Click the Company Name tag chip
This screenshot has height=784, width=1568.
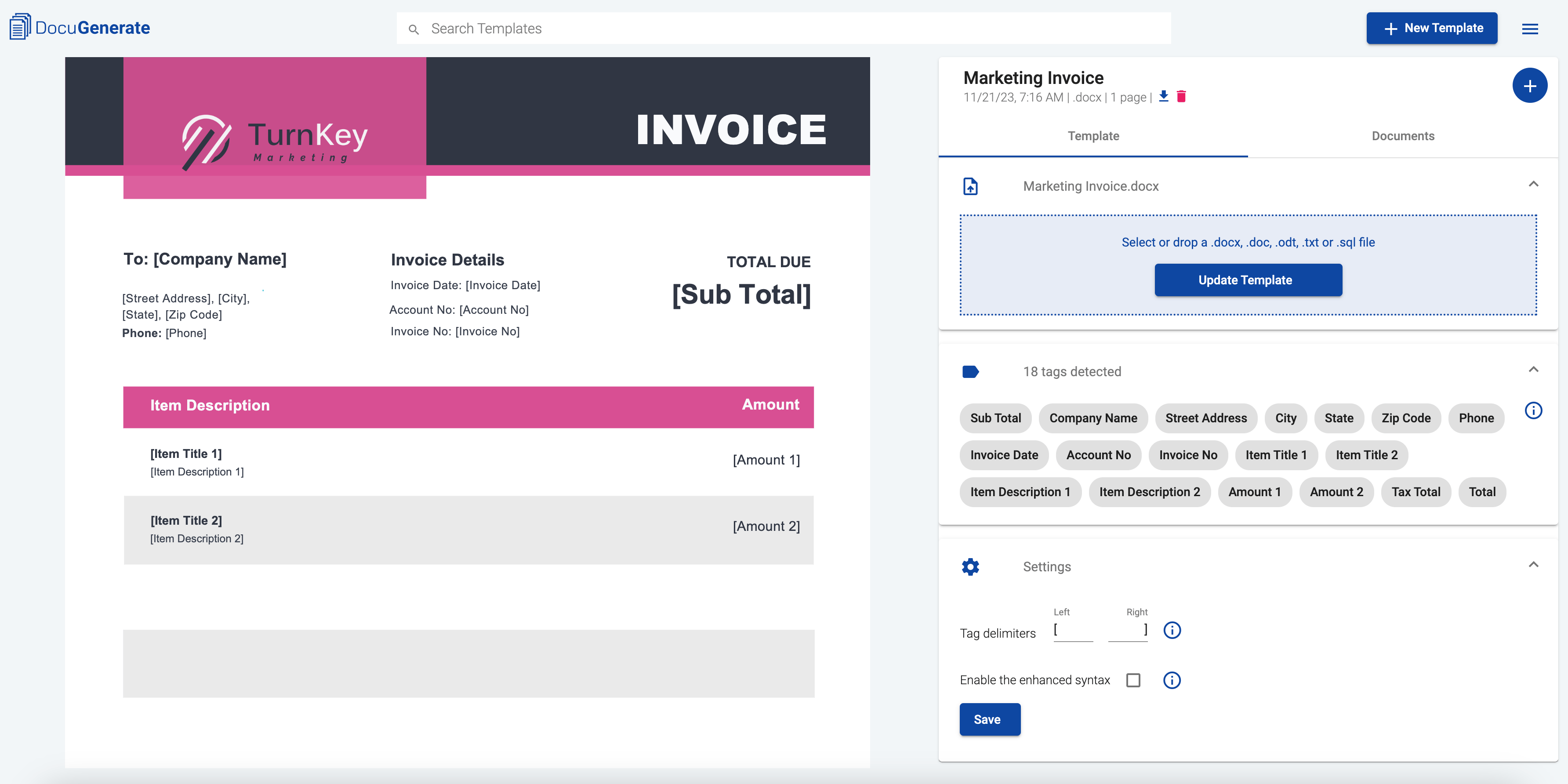pos(1093,418)
